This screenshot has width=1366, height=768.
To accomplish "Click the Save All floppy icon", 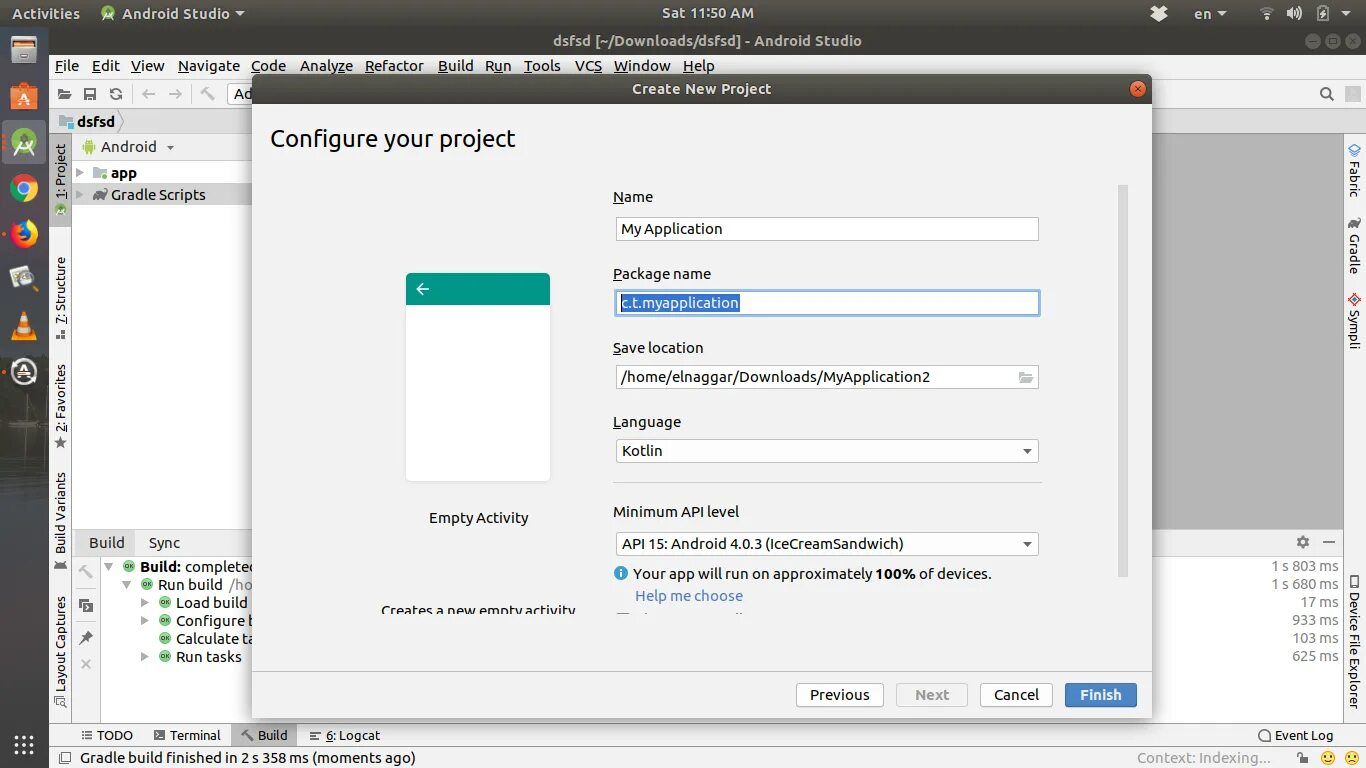I will (90, 94).
